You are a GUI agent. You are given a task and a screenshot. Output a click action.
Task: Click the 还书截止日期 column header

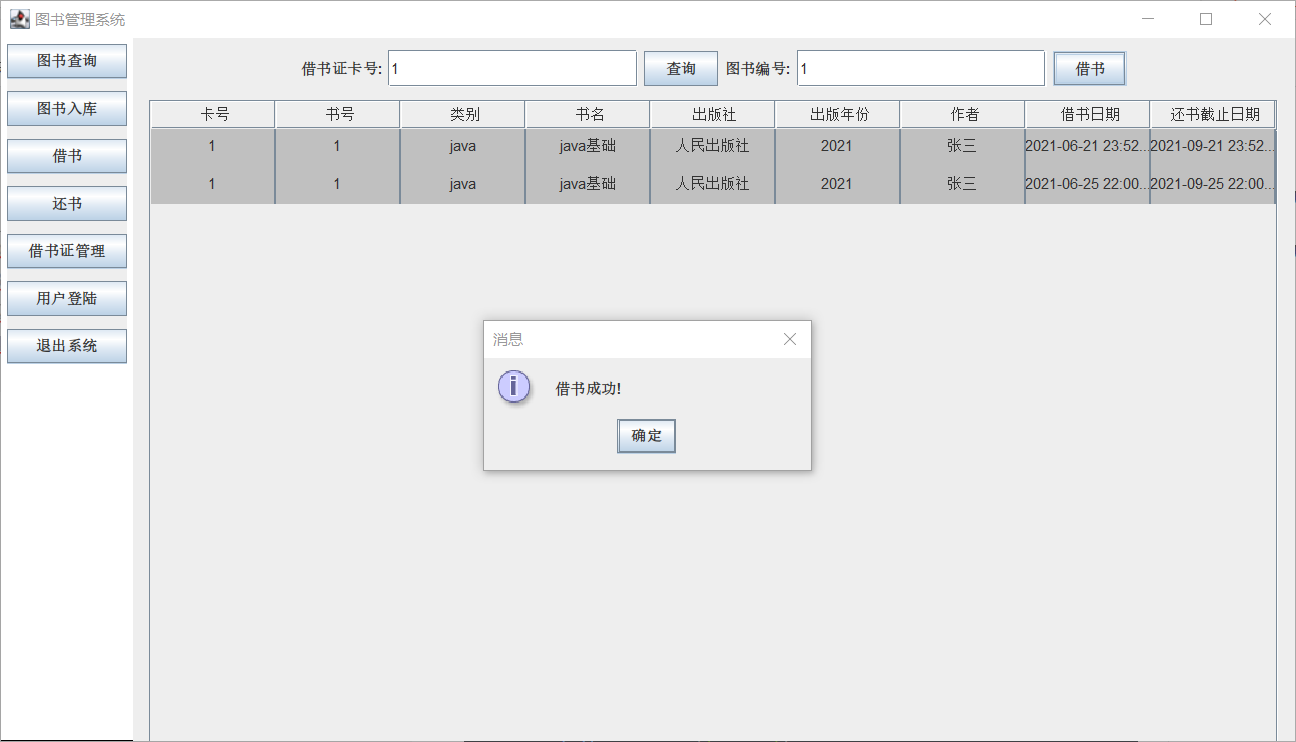(x=1212, y=113)
